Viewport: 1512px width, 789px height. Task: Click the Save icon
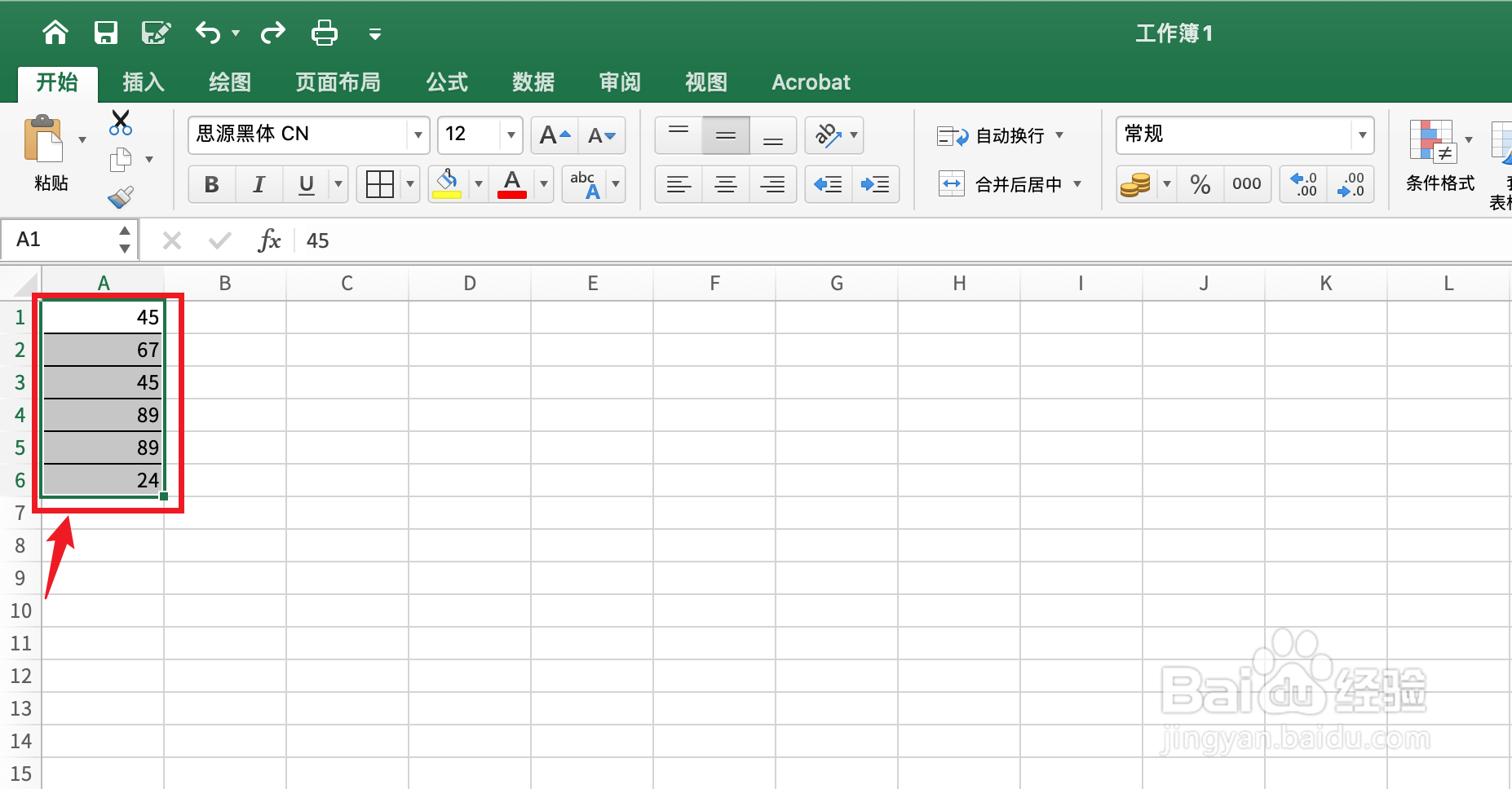(x=106, y=33)
